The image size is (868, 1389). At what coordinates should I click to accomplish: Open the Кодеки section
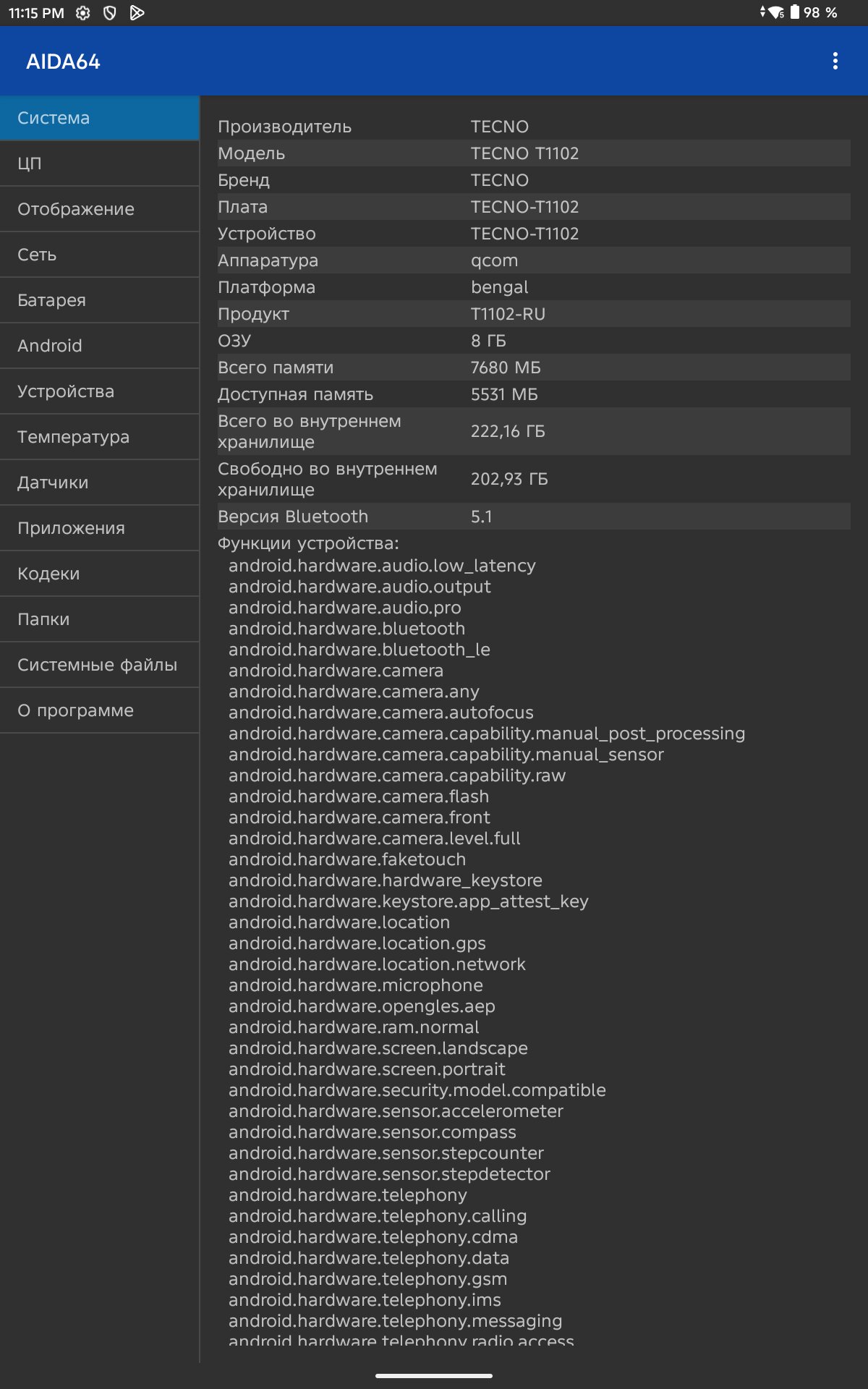(x=100, y=574)
